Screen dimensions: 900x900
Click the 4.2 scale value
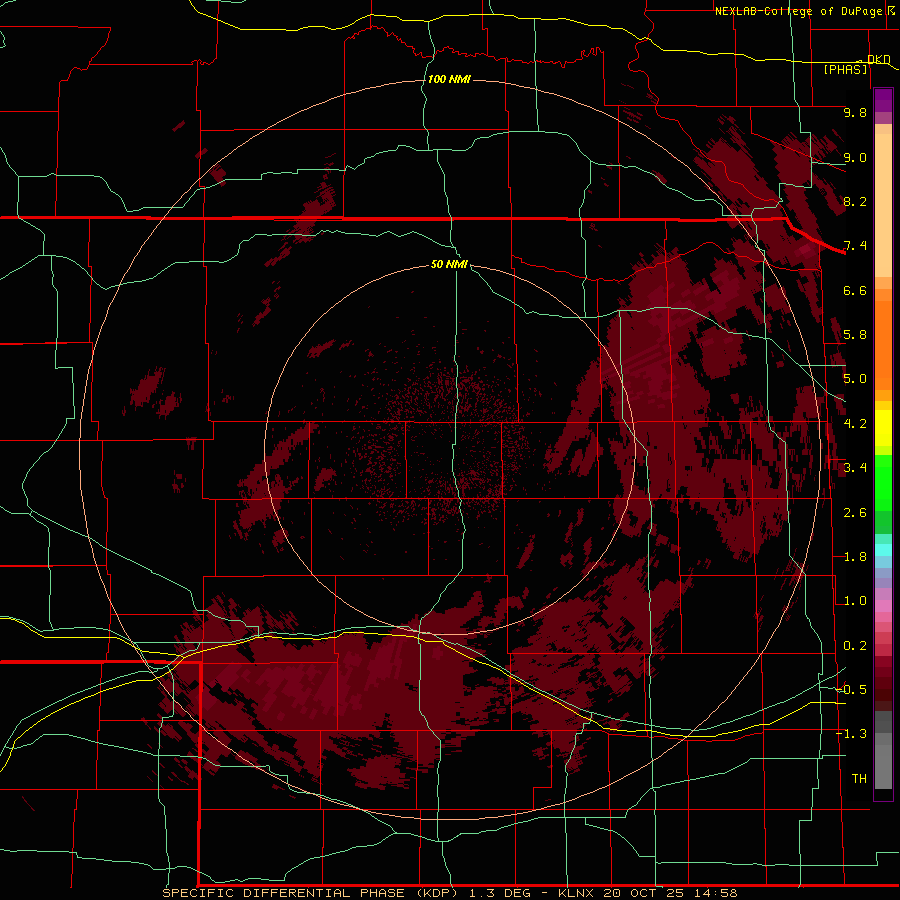[x=855, y=423]
